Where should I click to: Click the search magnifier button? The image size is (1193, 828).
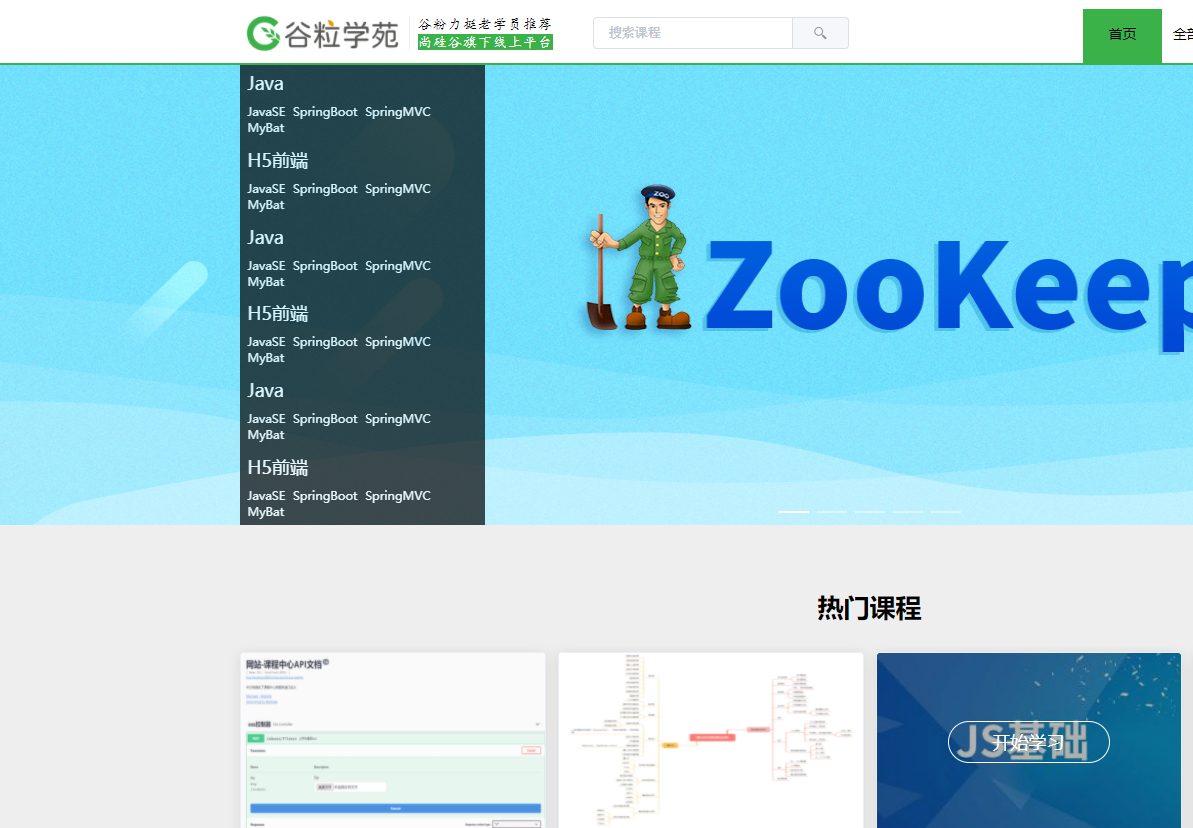tap(820, 33)
